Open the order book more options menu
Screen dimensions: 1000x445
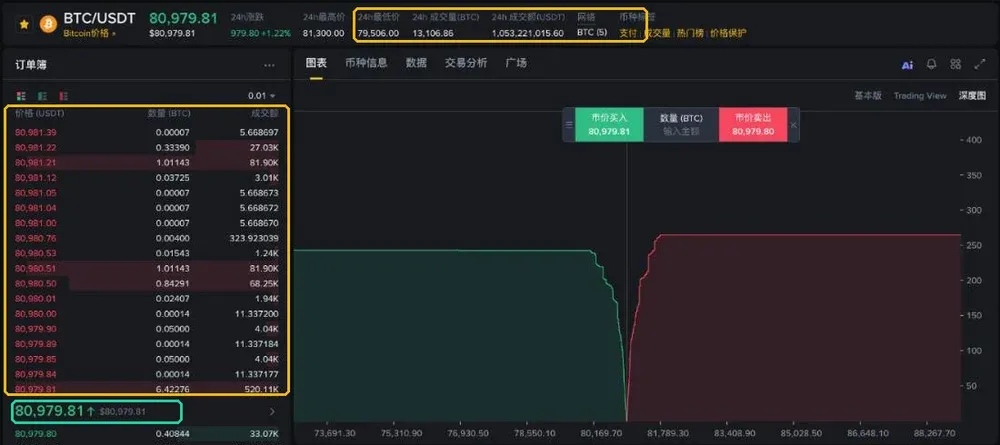(x=269, y=65)
